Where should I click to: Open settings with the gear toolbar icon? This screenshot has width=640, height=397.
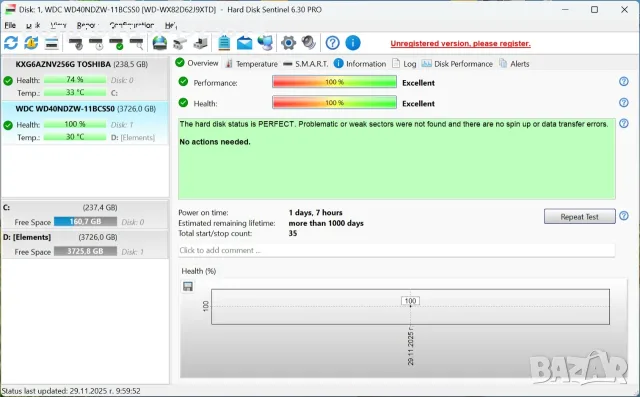point(289,43)
